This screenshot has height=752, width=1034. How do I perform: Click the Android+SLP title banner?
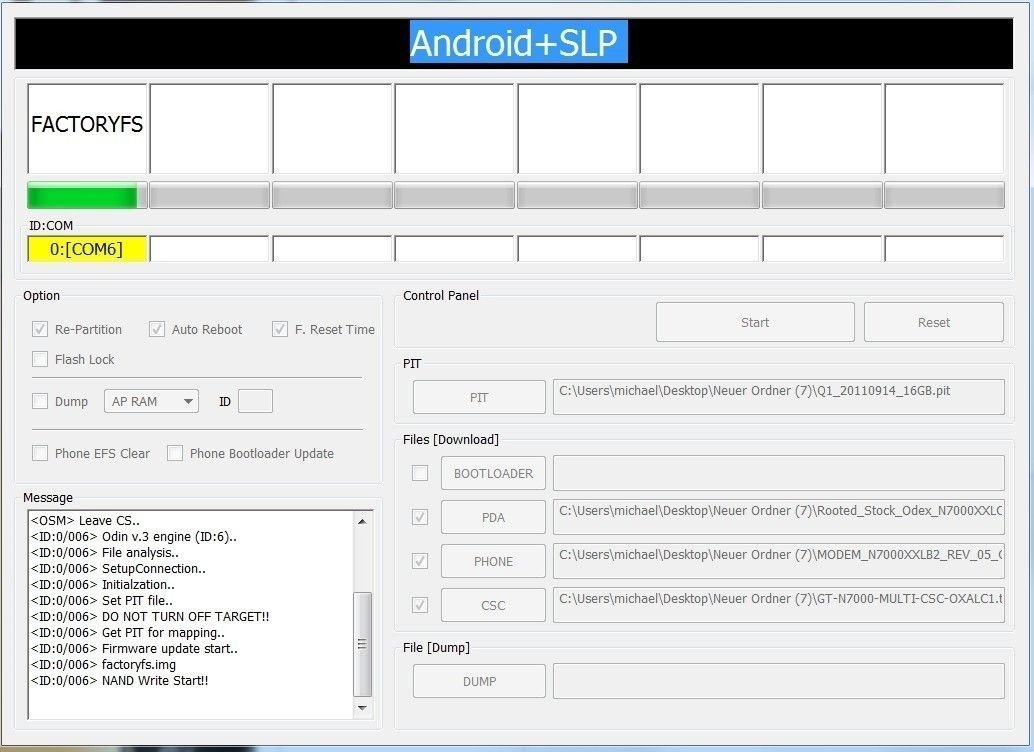coord(514,44)
